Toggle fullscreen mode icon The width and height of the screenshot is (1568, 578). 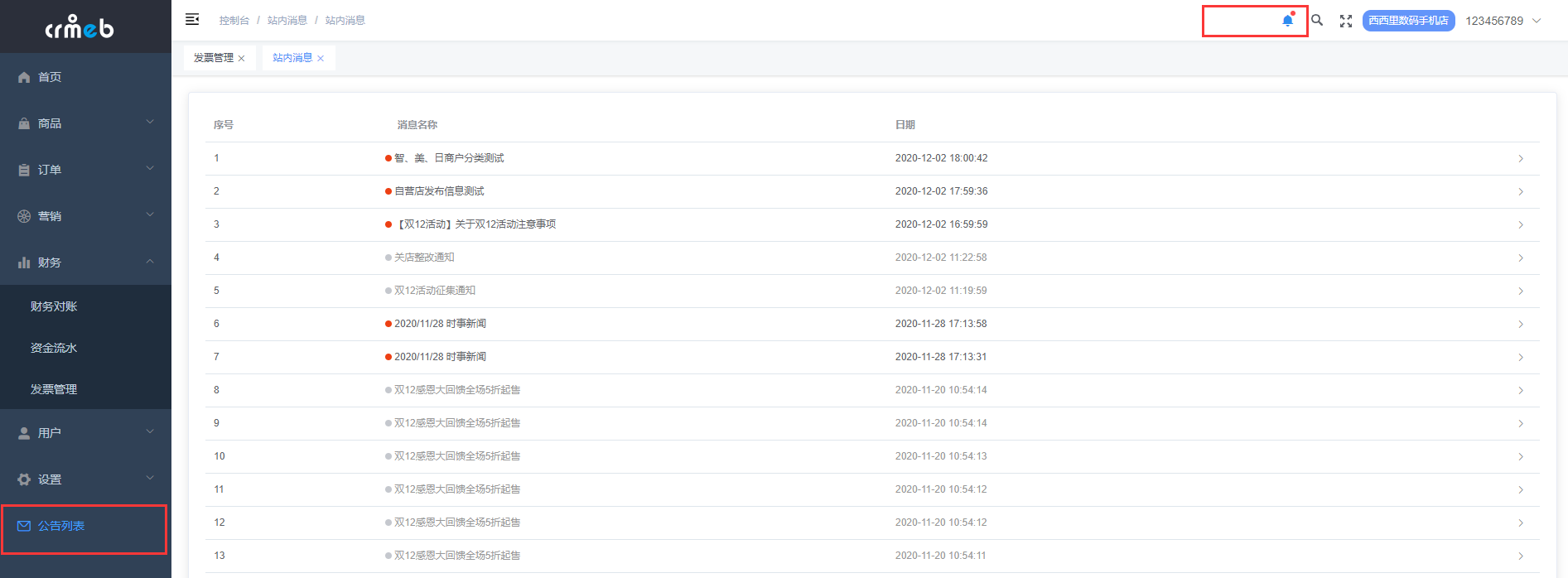pyautogui.click(x=1346, y=21)
